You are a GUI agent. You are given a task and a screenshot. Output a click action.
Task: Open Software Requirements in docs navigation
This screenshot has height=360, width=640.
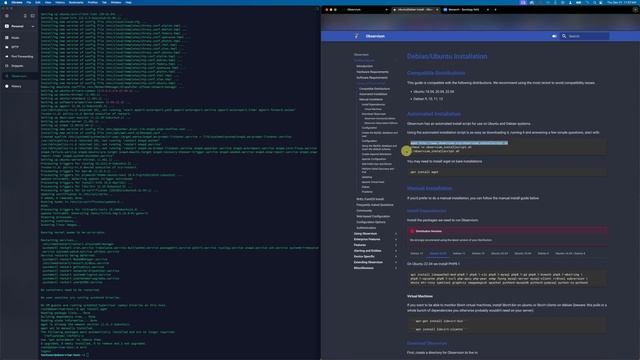tap(372, 78)
